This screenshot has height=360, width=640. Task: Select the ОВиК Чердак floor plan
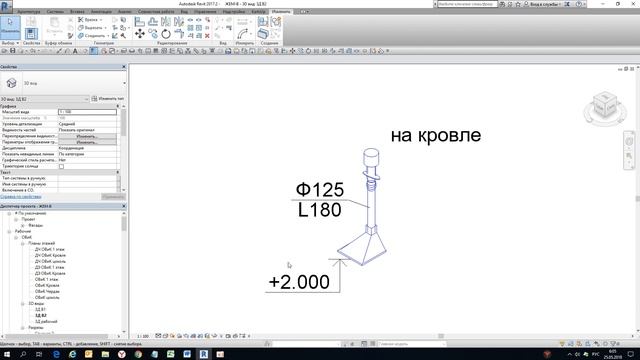click(47, 291)
